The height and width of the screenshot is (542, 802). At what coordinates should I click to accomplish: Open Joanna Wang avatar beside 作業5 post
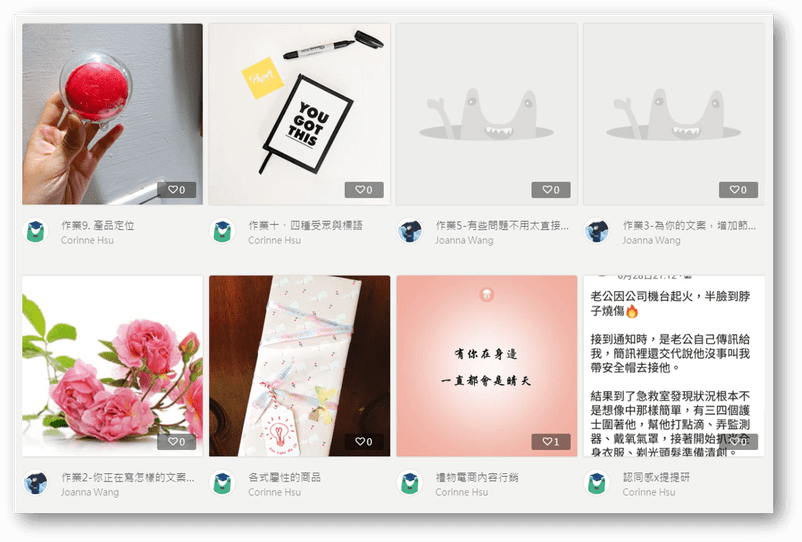[x=410, y=232]
